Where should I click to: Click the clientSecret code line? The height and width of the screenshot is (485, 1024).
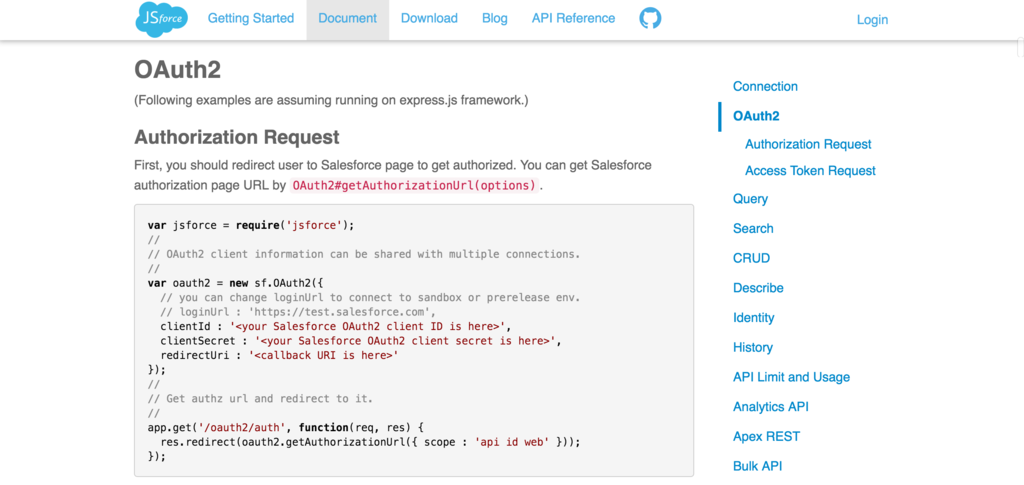(x=360, y=341)
